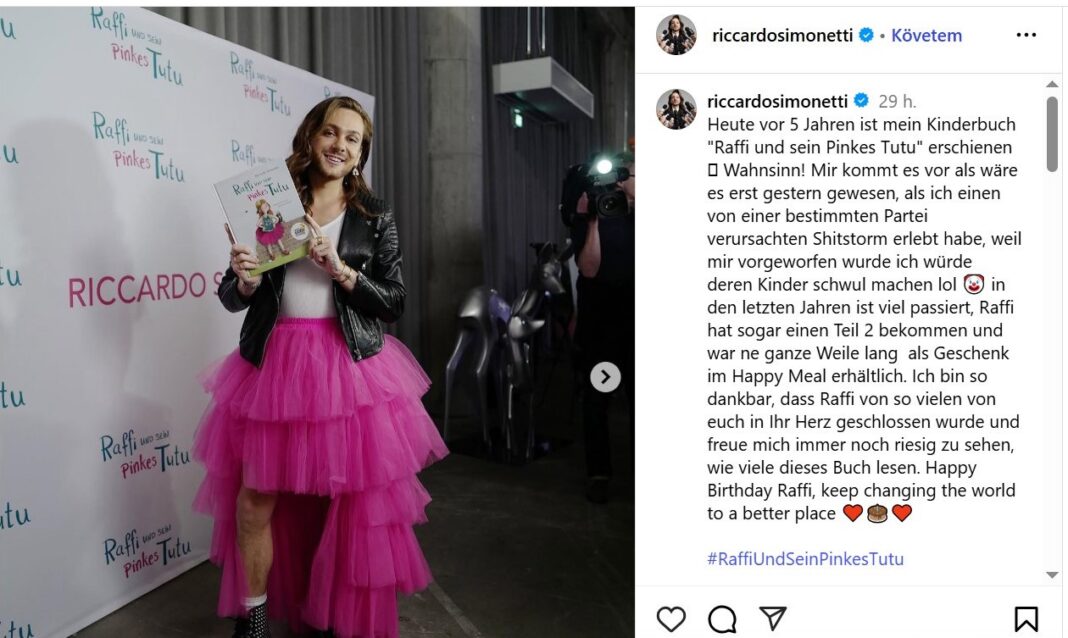Share post using the paper plane icon

tap(773, 618)
